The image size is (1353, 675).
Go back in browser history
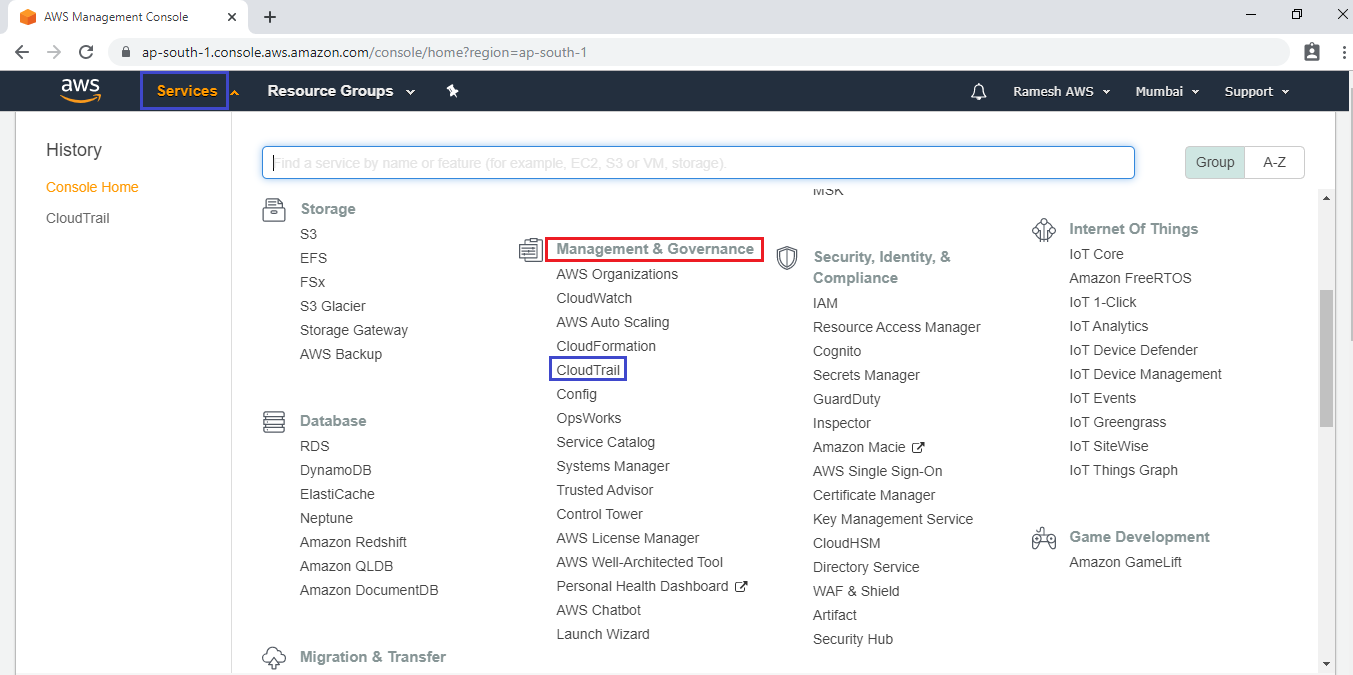pyautogui.click(x=22, y=52)
